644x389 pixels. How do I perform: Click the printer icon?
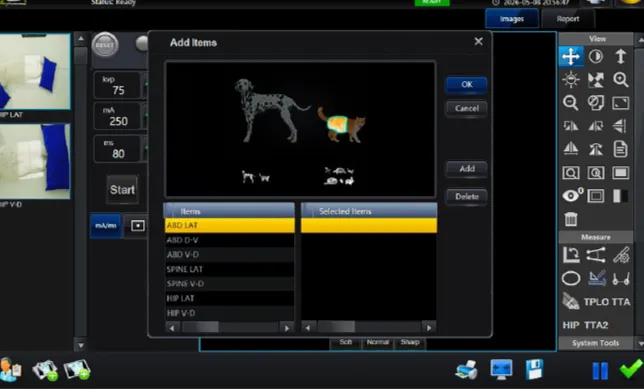click(467, 369)
